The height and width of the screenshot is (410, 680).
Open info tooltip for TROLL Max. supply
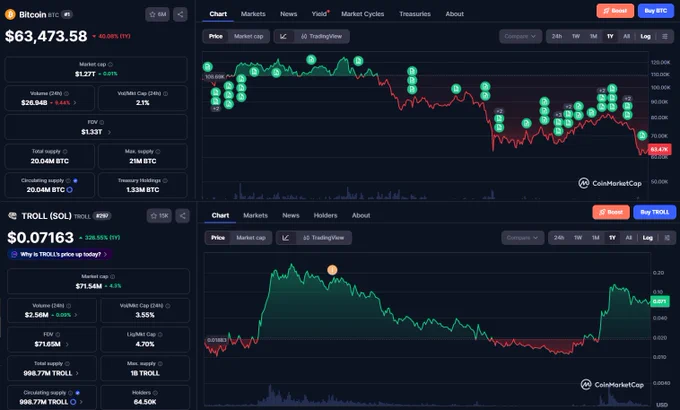(x=160, y=364)
